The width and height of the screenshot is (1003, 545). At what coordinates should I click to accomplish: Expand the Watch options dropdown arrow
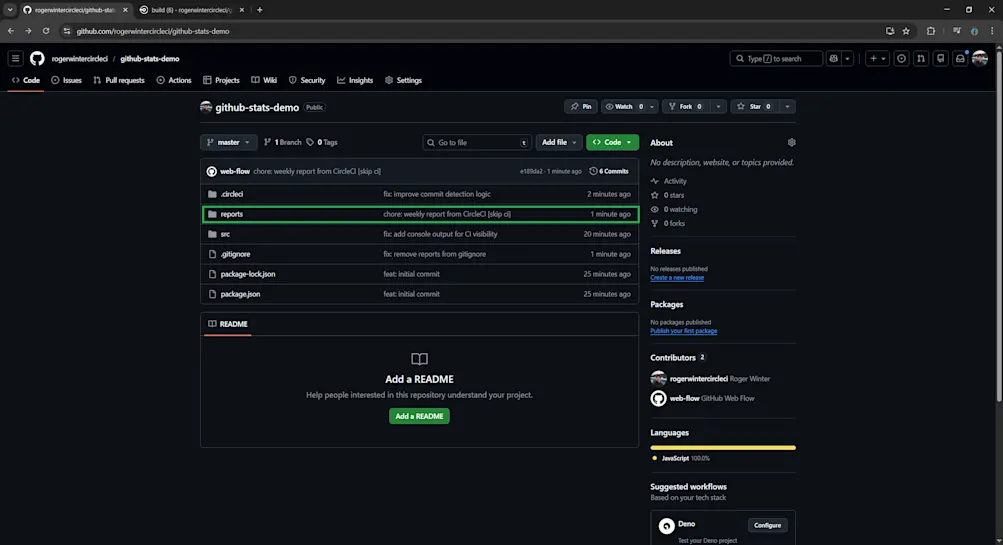pyautogui.click(x=652, y=106)
